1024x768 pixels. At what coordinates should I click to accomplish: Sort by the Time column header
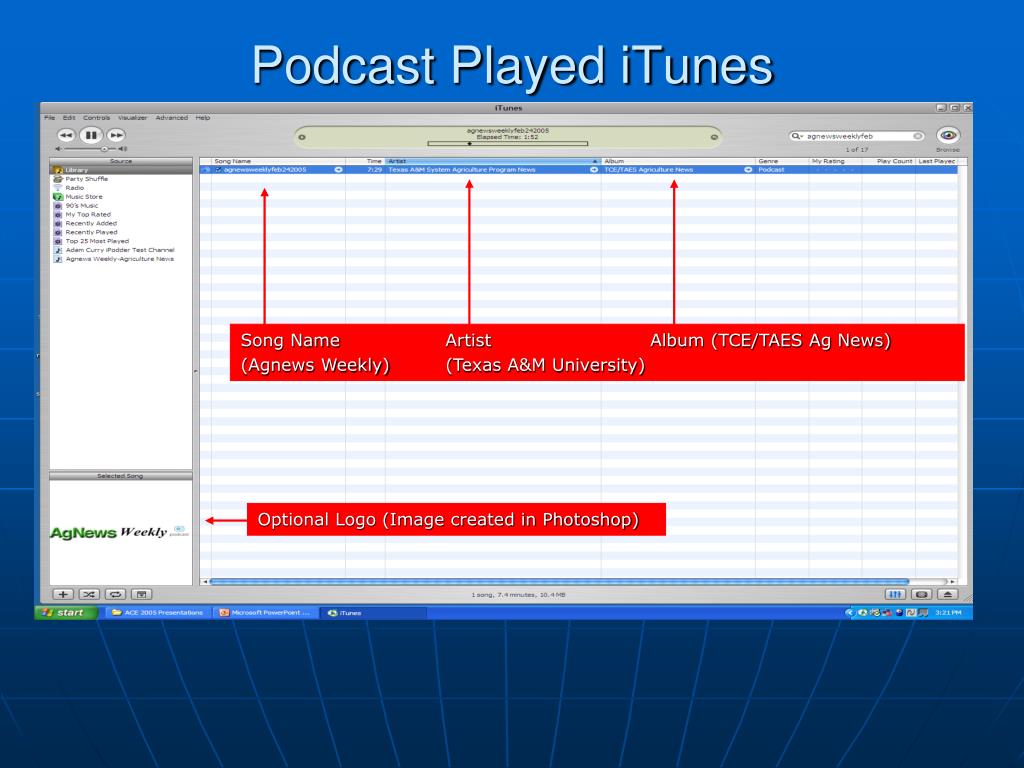pos(365,161)
